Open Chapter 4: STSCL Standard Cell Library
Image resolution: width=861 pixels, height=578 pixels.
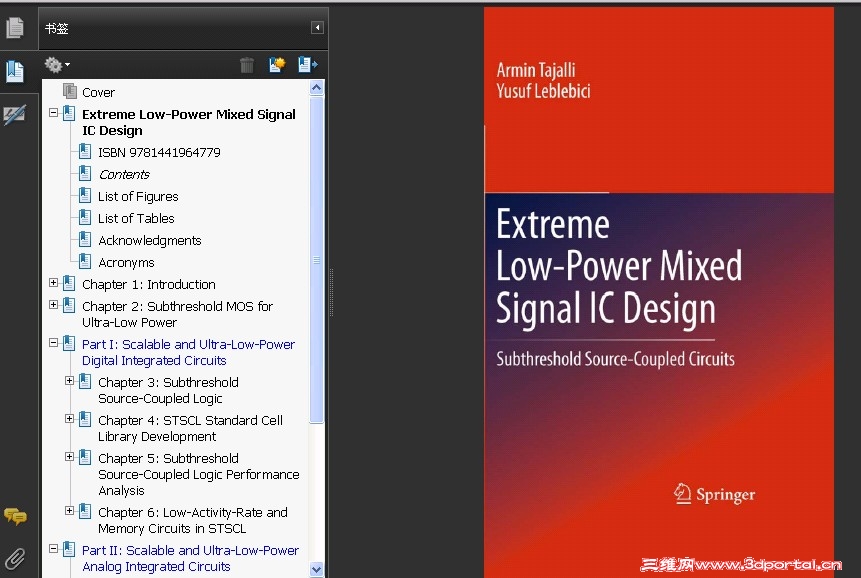[x=191, y=428]
